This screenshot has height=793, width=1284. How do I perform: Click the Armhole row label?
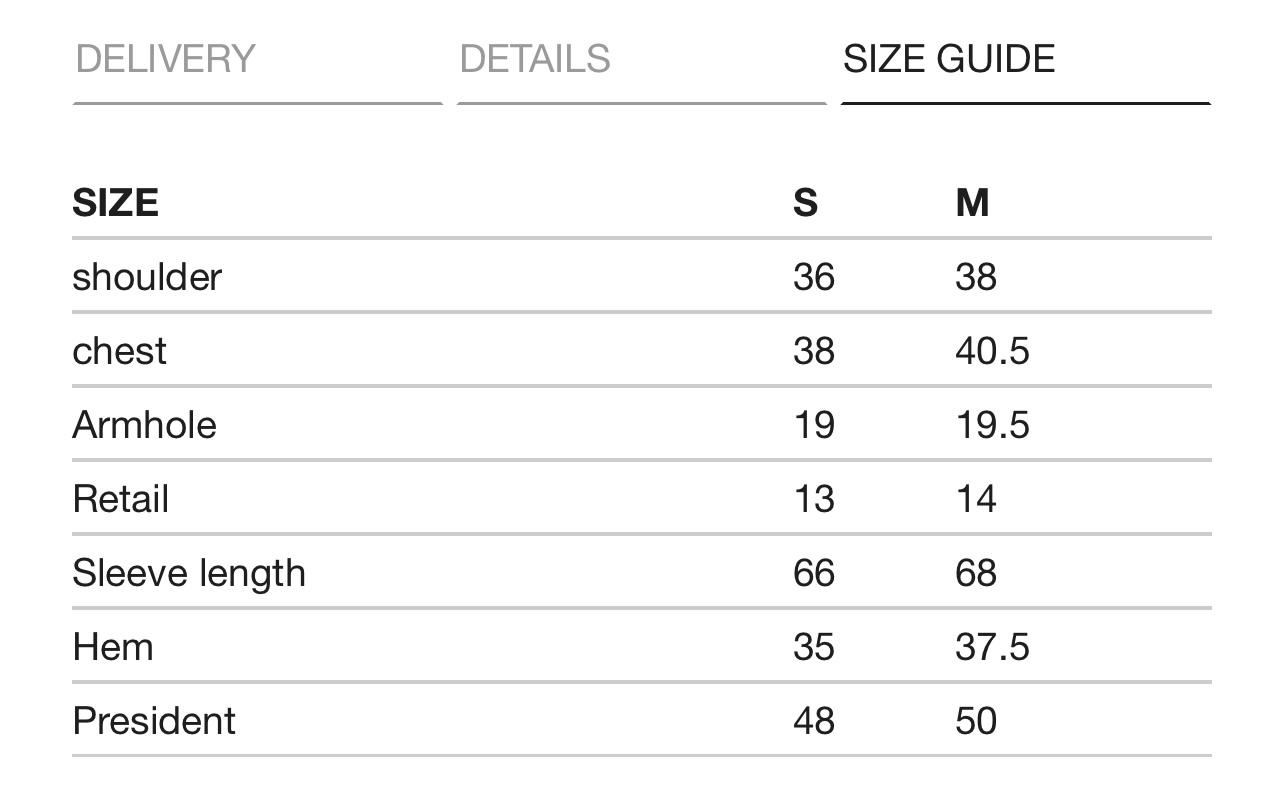[x=144, y=425]
